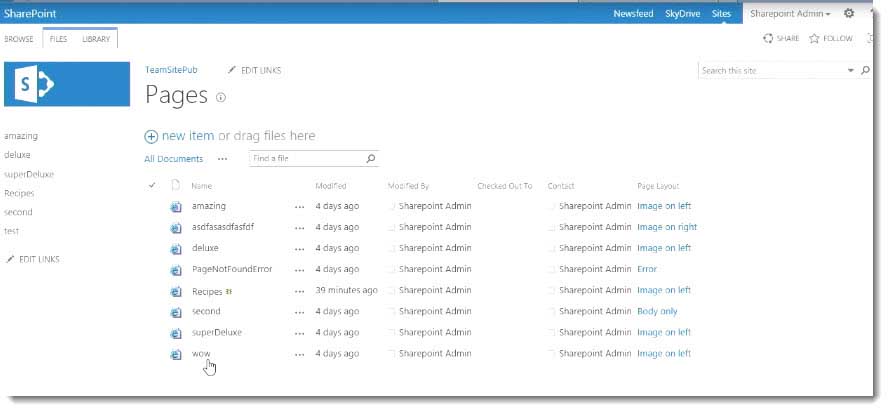Click the file icon of amazing page
Image resolution: width=888 pixels, height=411 pixels.
tap(176, 207)
